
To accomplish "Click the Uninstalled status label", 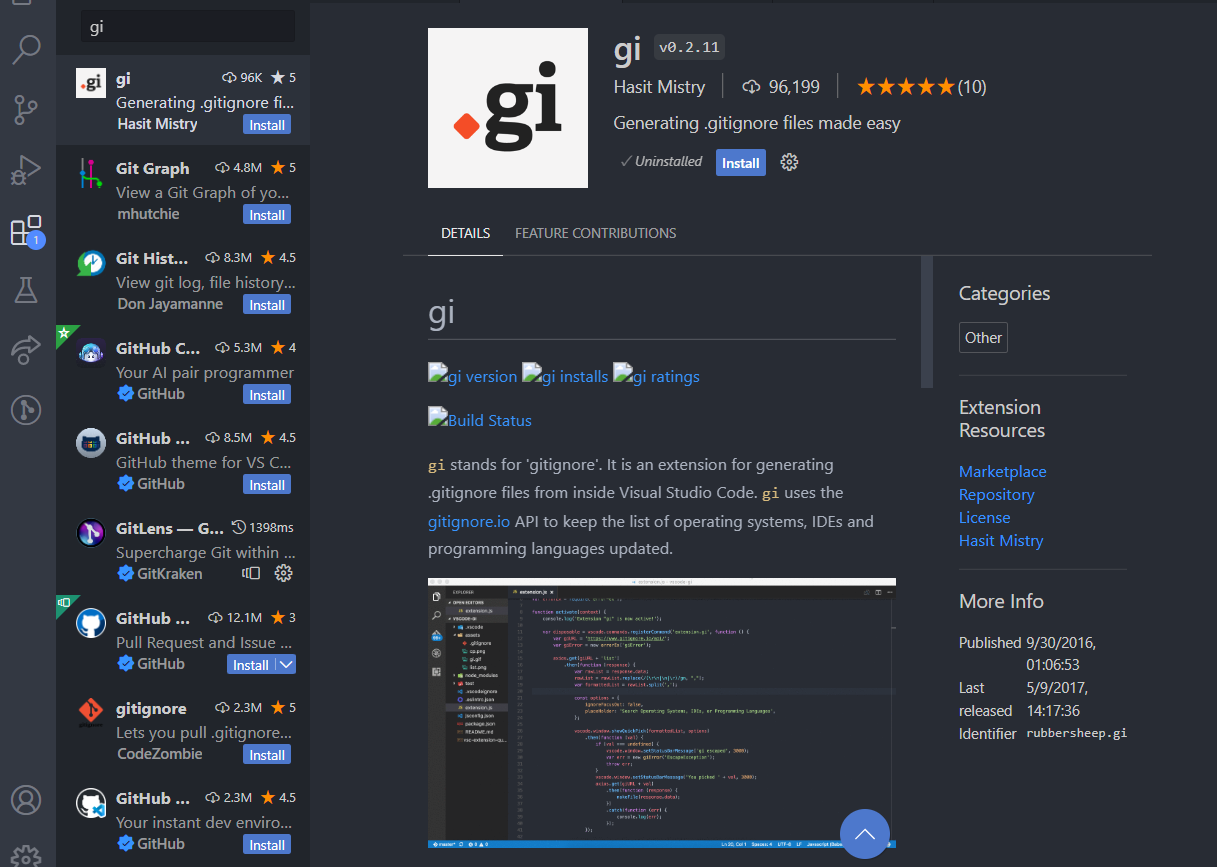I will pos(660,161).
